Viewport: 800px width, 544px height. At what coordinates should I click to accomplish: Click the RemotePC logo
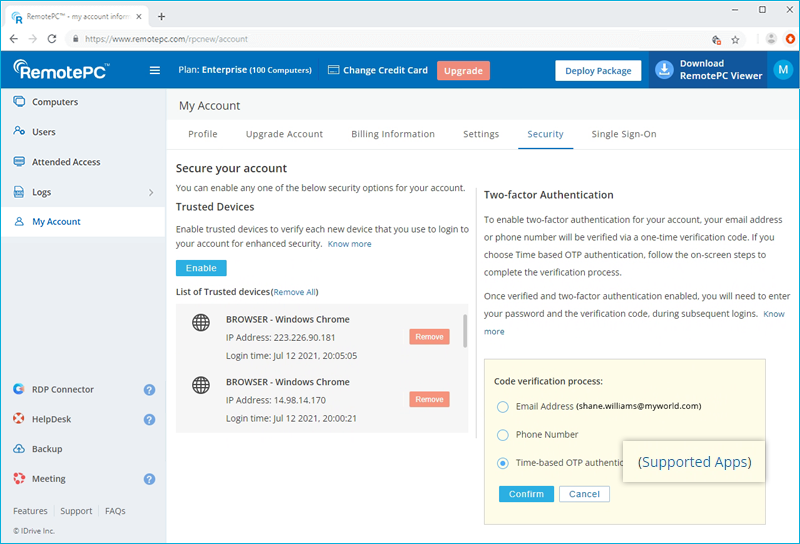coord(61,70)
